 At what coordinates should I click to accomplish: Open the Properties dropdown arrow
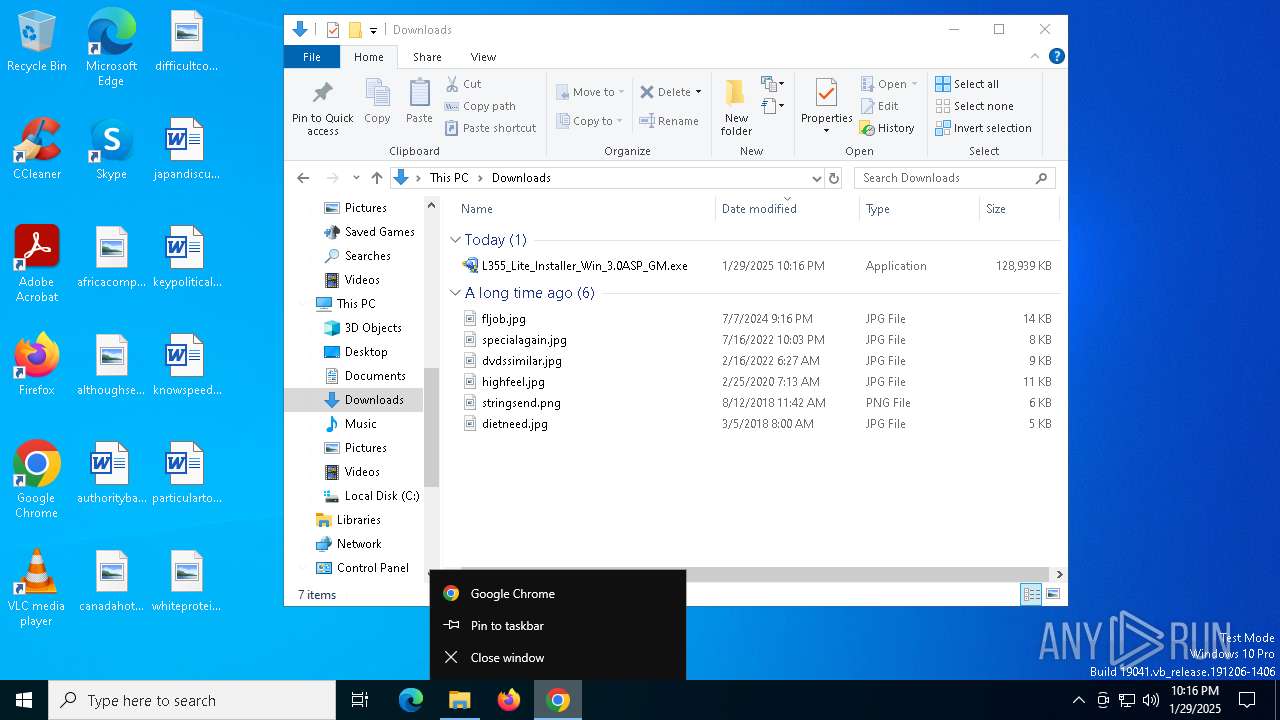(826, 131)
